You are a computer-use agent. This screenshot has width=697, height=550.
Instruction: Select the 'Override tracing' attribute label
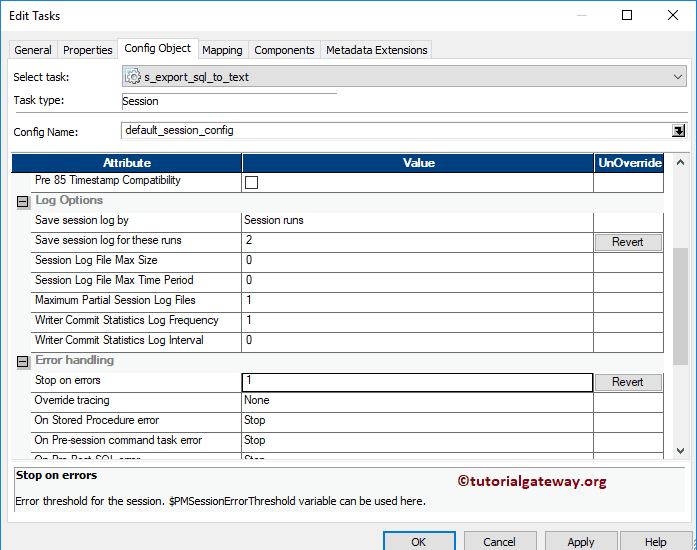72,400
